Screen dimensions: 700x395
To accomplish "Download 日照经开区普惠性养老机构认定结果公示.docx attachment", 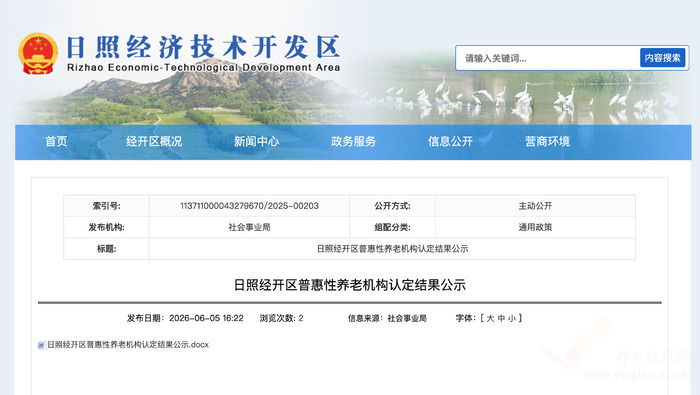I will (x=128, y=345).
